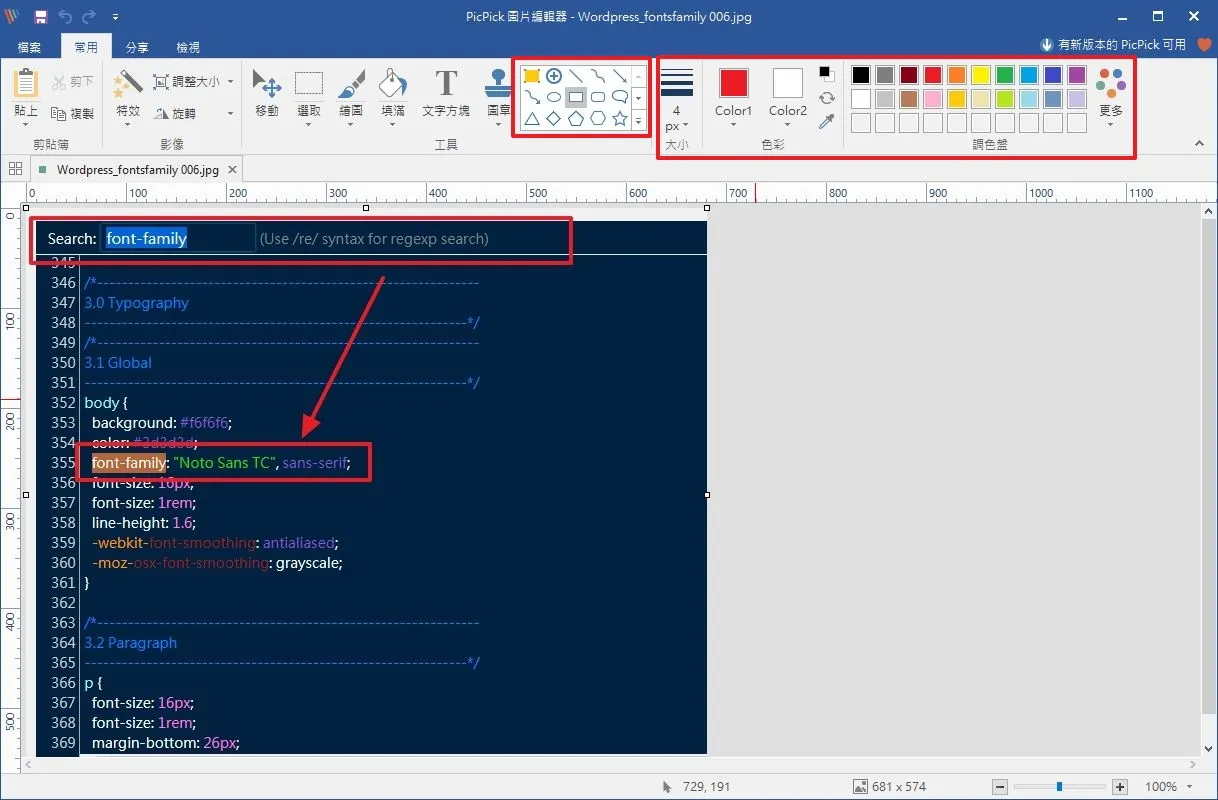Screen dimensions: 1218x800
Task: Close the Wordpress_fontsfamily 006.jpg tab
Action: [232, 170]
